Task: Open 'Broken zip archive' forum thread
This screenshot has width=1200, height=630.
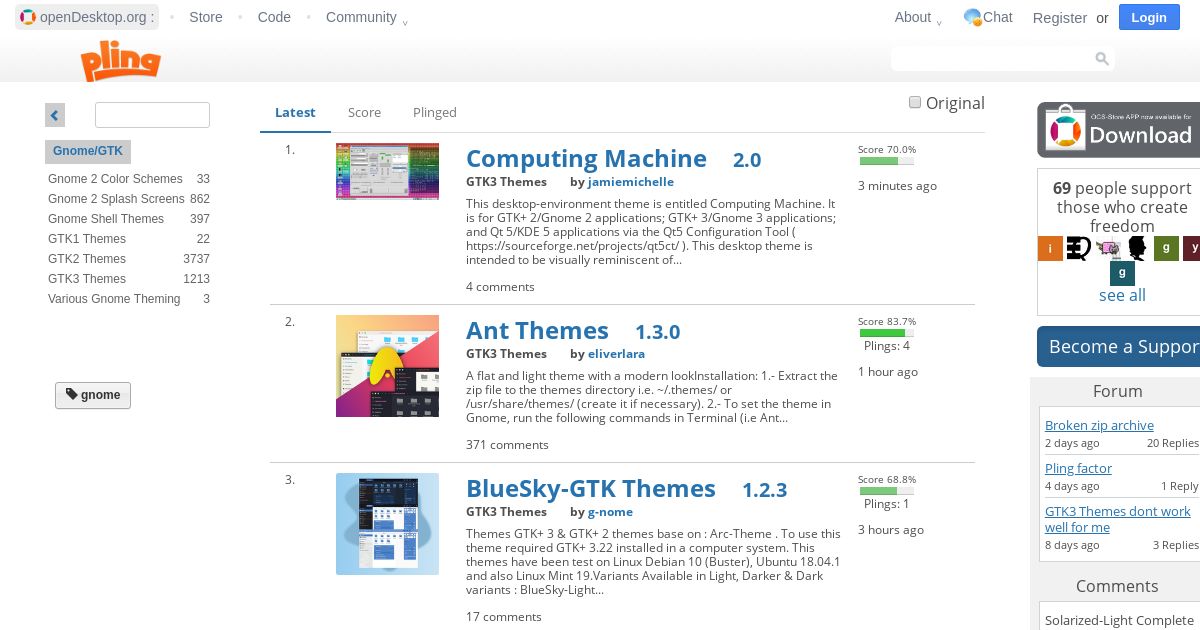Action: [1099, 425]
